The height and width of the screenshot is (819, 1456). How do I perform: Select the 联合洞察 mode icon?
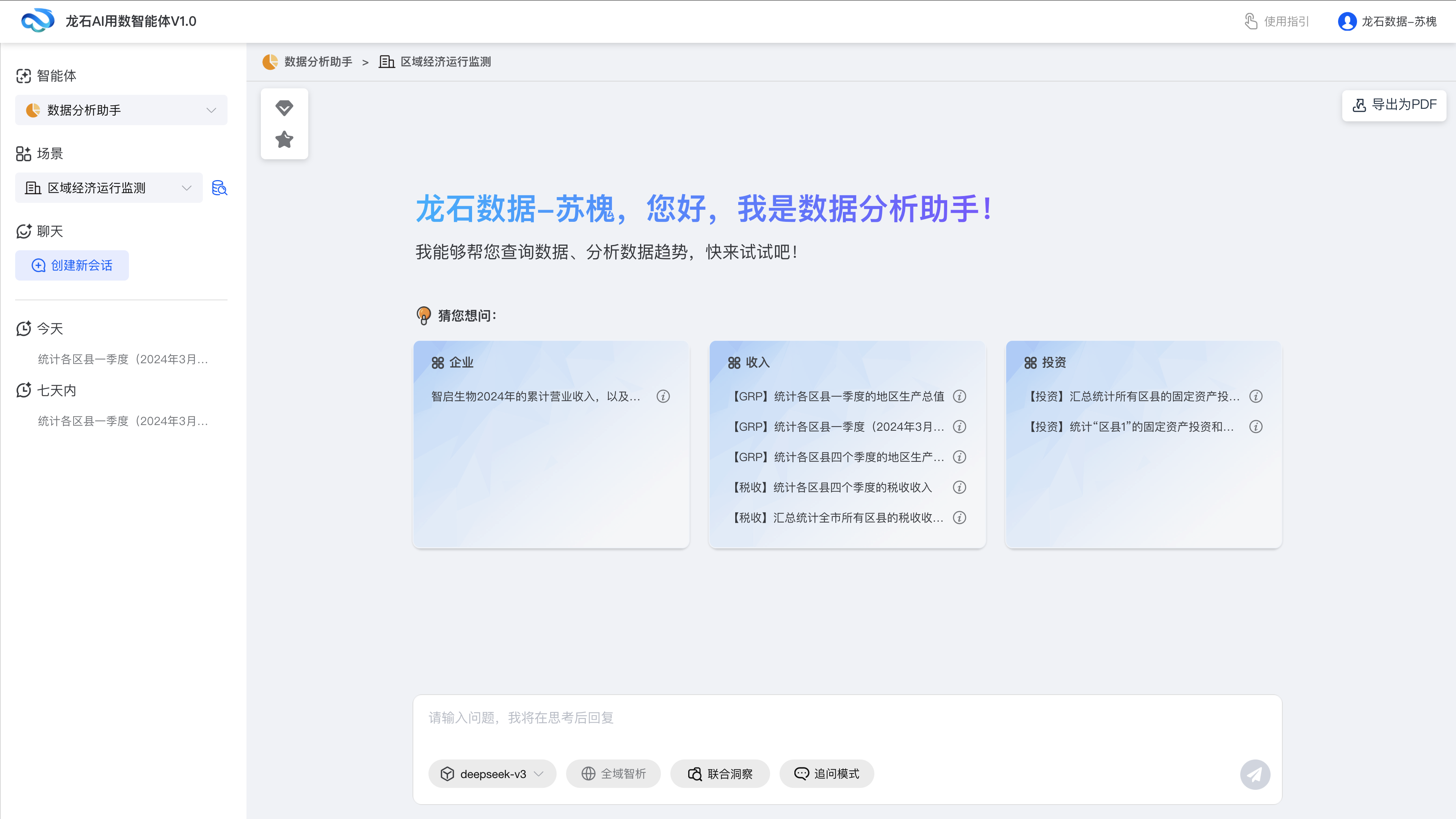click(695, 773)
